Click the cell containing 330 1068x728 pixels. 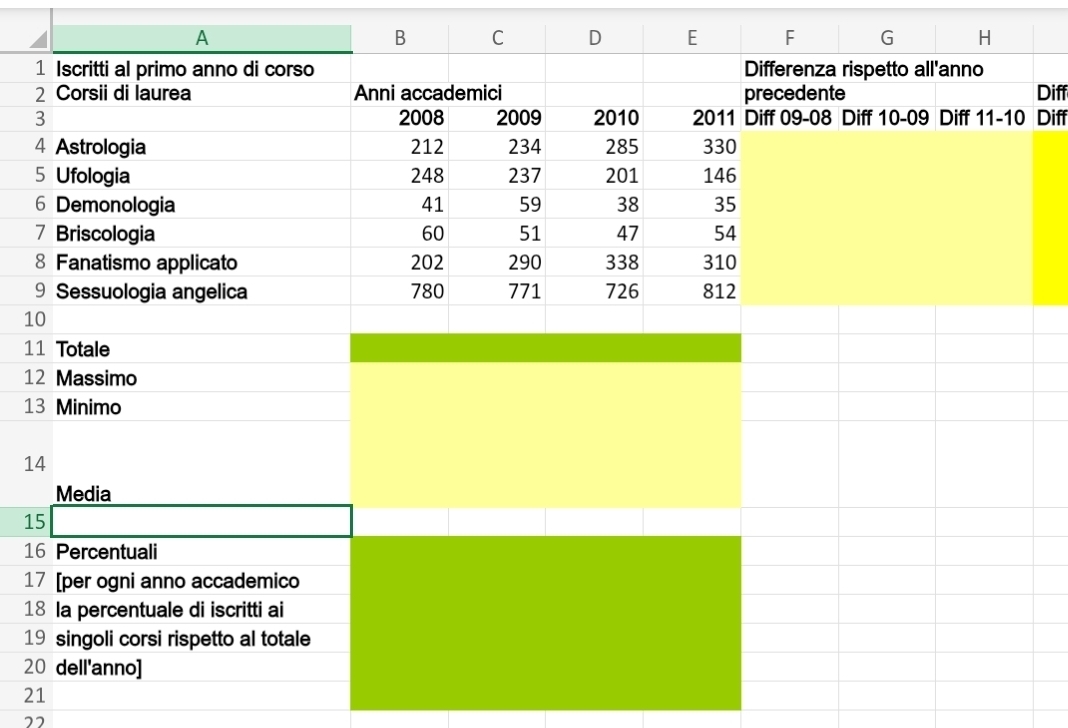tap(692, 147)
